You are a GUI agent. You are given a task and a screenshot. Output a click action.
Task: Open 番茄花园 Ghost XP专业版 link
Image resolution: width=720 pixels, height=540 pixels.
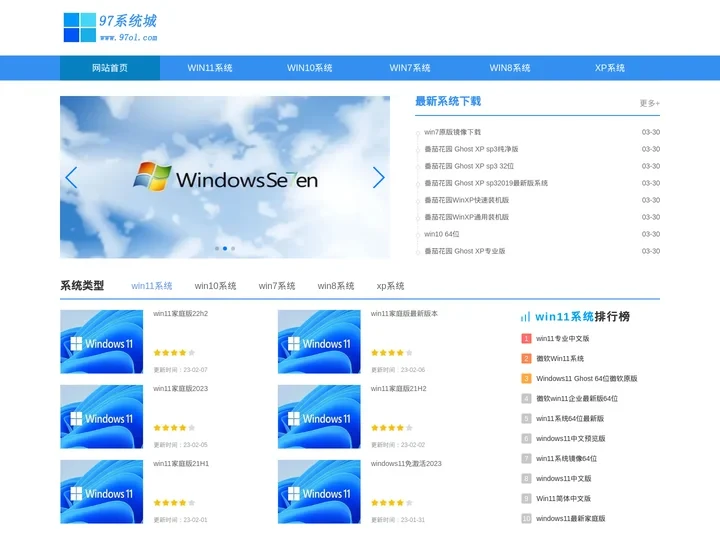(465, 251)
